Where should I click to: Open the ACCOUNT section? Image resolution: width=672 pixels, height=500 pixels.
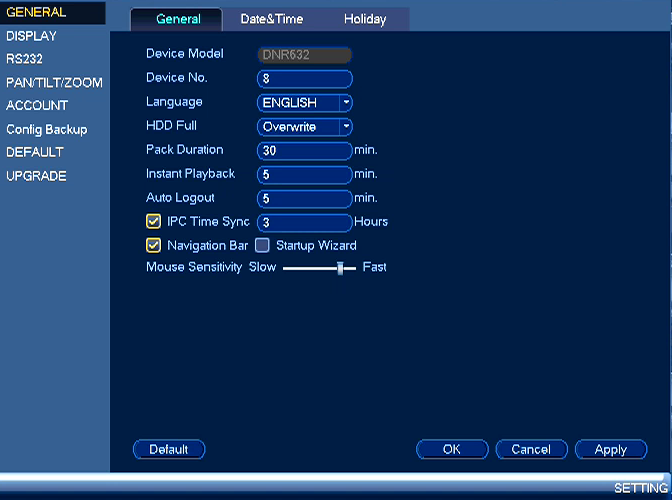tap(37, 105)
